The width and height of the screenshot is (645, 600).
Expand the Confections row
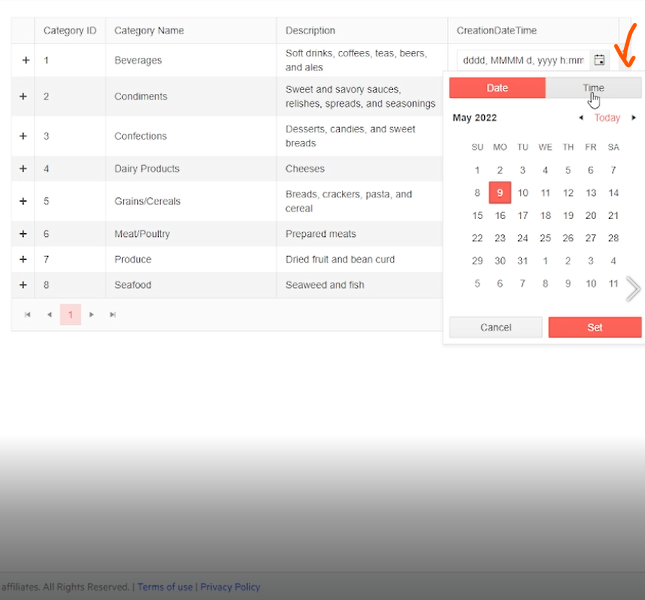(23, 136)
